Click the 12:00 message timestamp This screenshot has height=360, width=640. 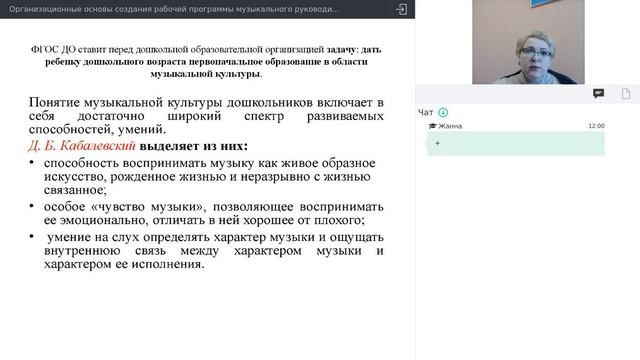596,126
